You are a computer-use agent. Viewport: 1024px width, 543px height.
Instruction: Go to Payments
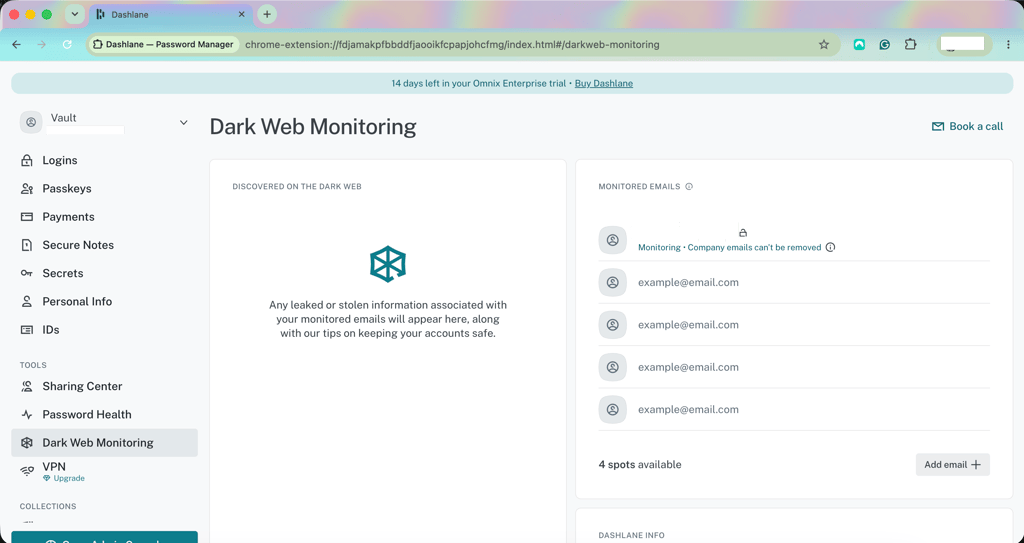[x=104, y=216]
